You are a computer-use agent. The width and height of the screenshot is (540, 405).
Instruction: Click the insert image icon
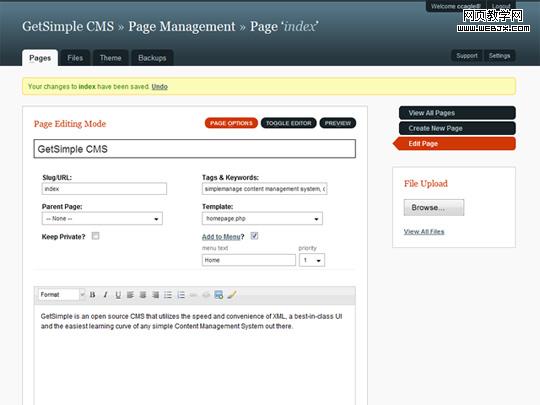[x=219, y=295]
